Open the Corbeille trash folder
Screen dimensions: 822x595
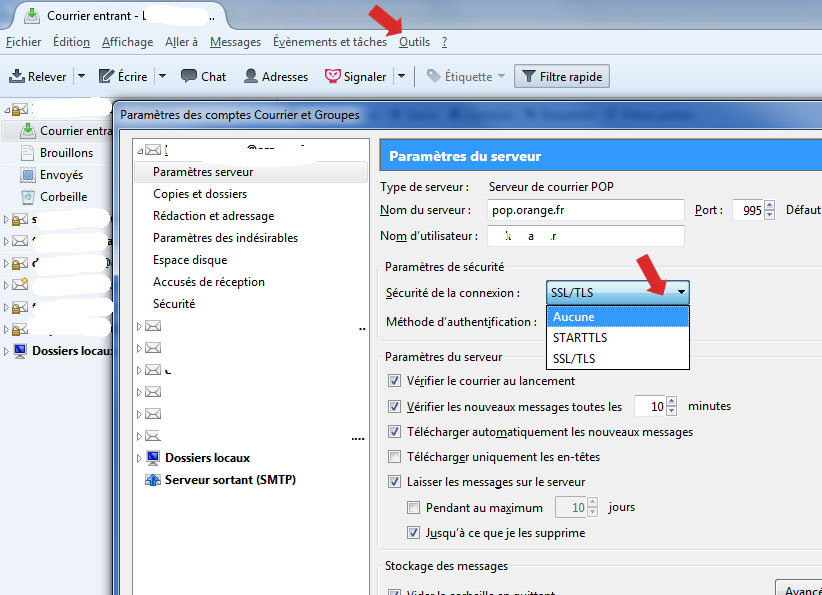click(x=63, y=197)
